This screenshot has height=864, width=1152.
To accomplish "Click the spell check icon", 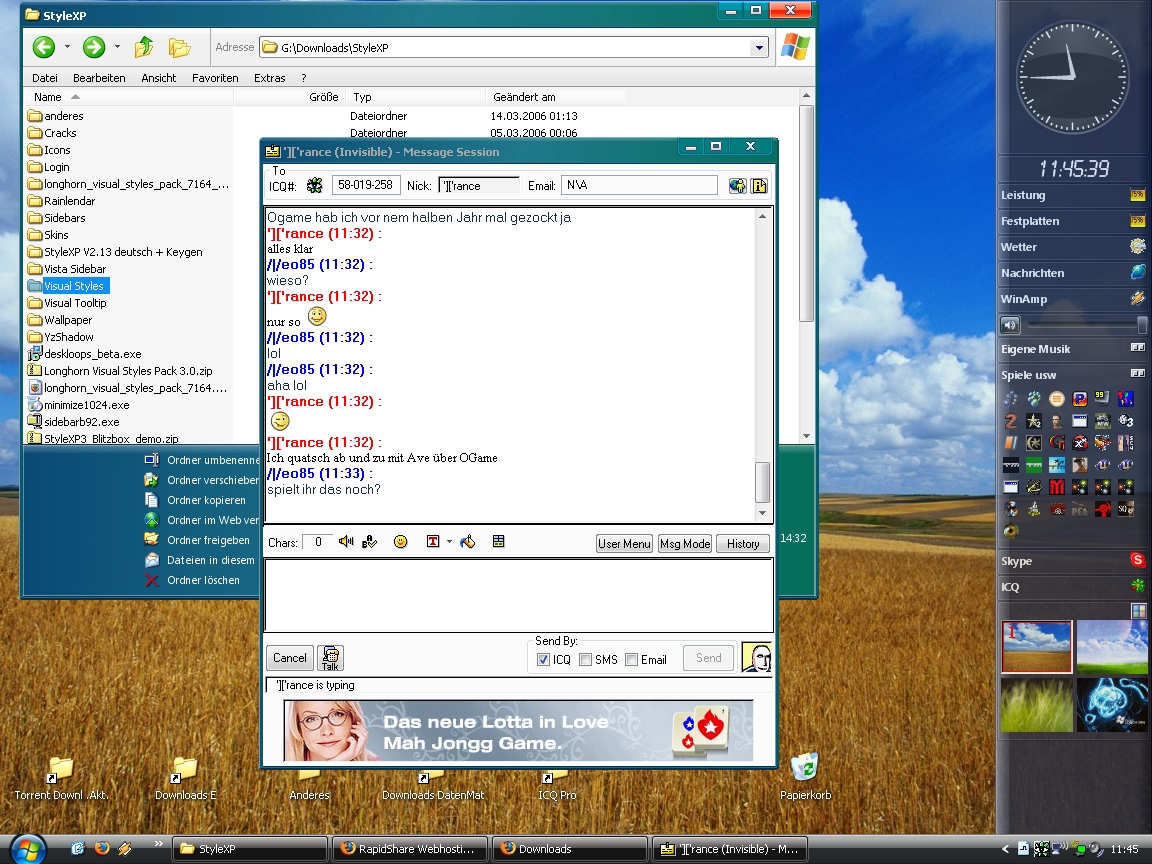I will (370, 542).
